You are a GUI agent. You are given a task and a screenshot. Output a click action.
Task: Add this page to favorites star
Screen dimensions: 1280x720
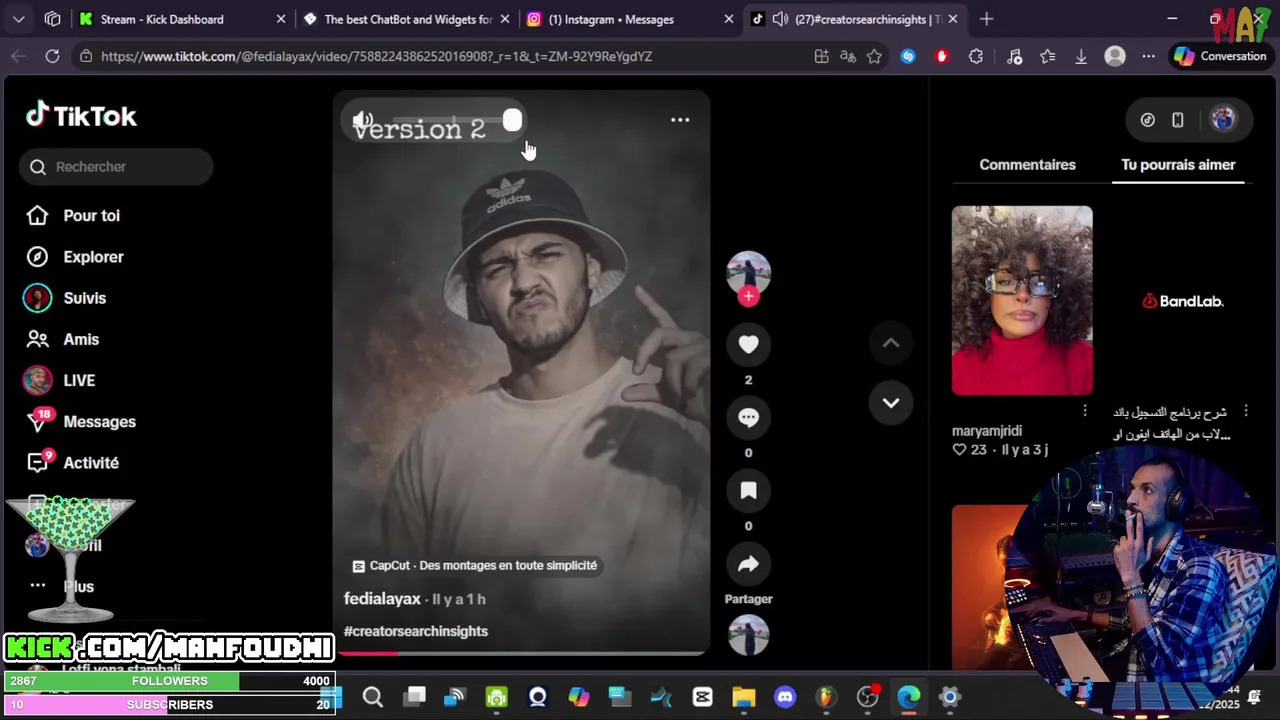coord(875,57)
